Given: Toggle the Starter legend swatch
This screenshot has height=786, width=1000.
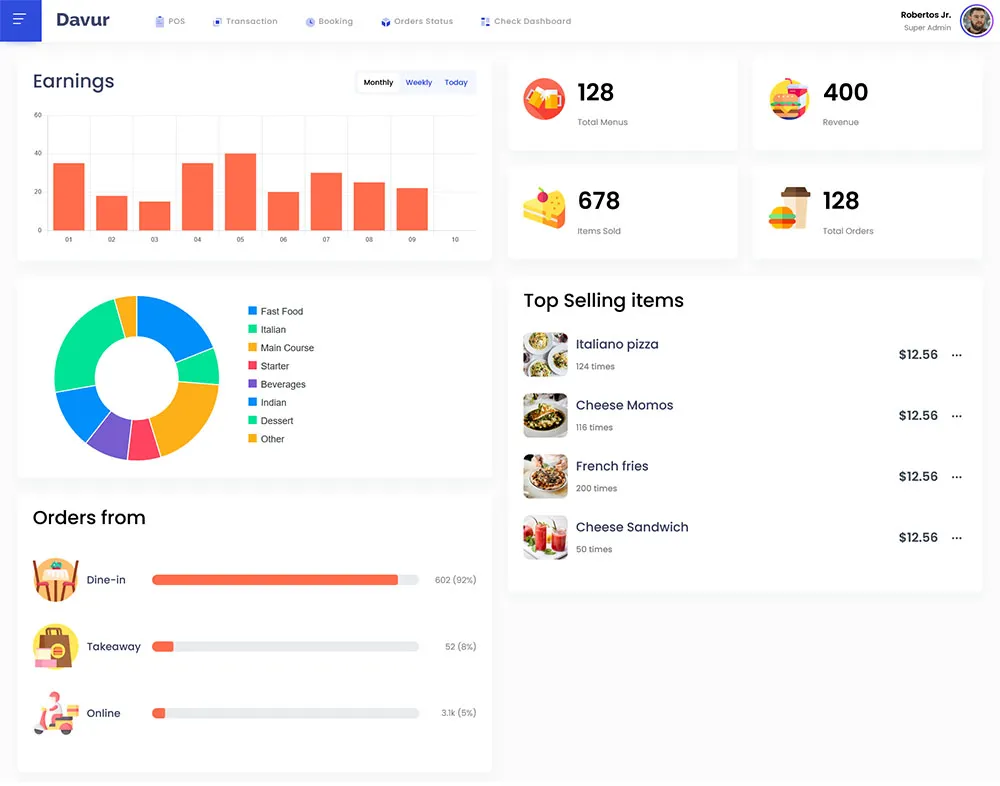Looking at the screenshot, I should 253,366.
